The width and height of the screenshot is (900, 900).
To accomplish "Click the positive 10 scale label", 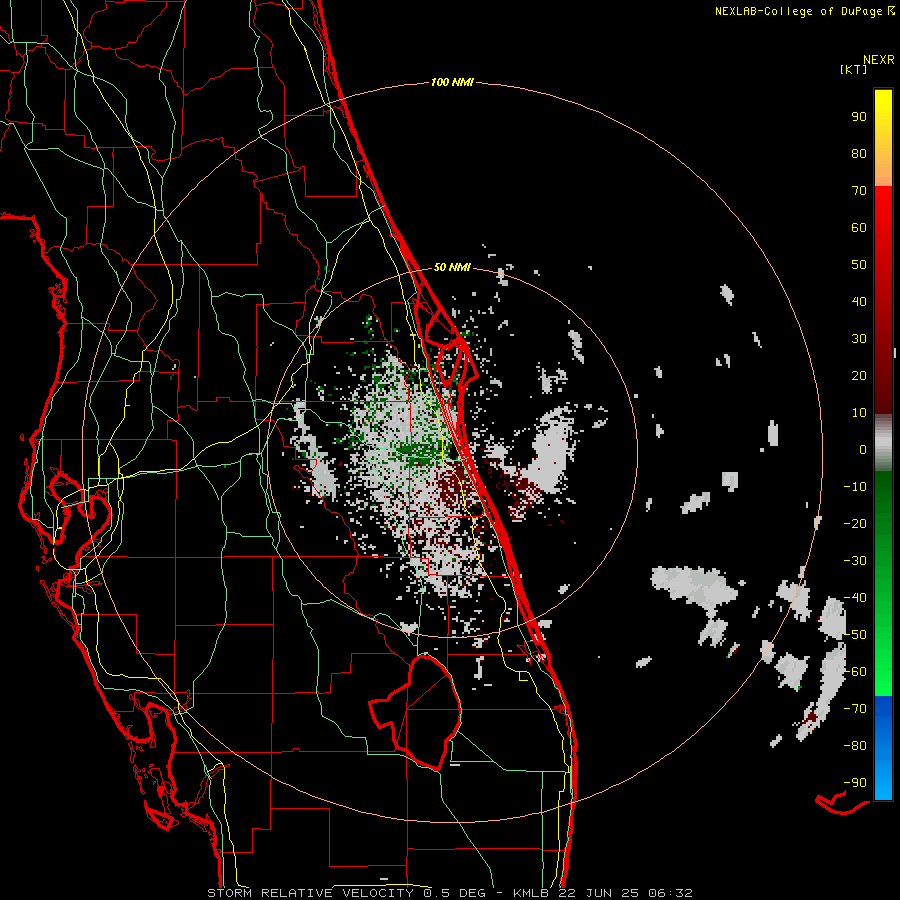I will pyautogui.click(x=859, y=413).
